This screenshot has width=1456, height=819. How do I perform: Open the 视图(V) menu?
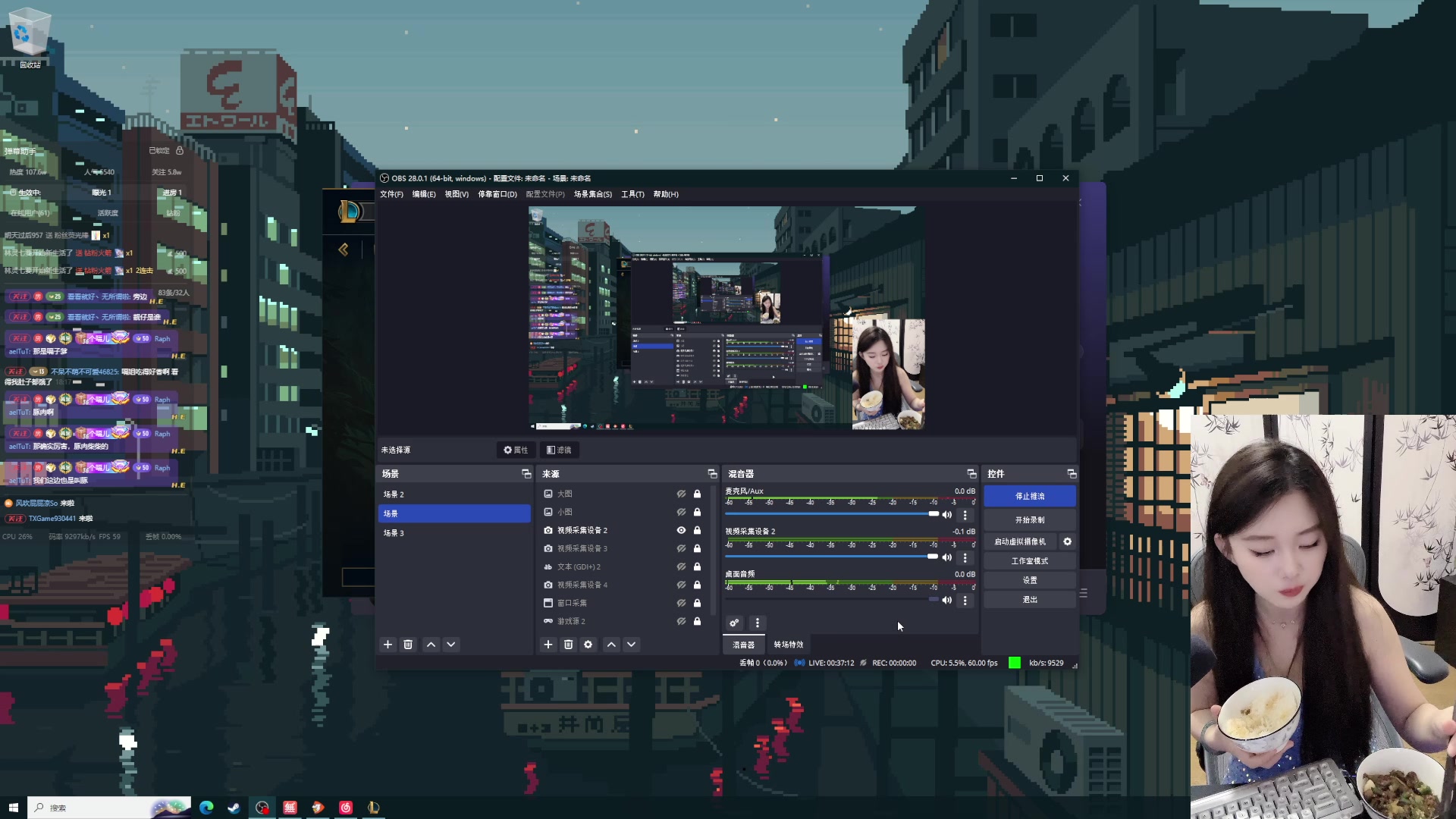tap(457, 194)
